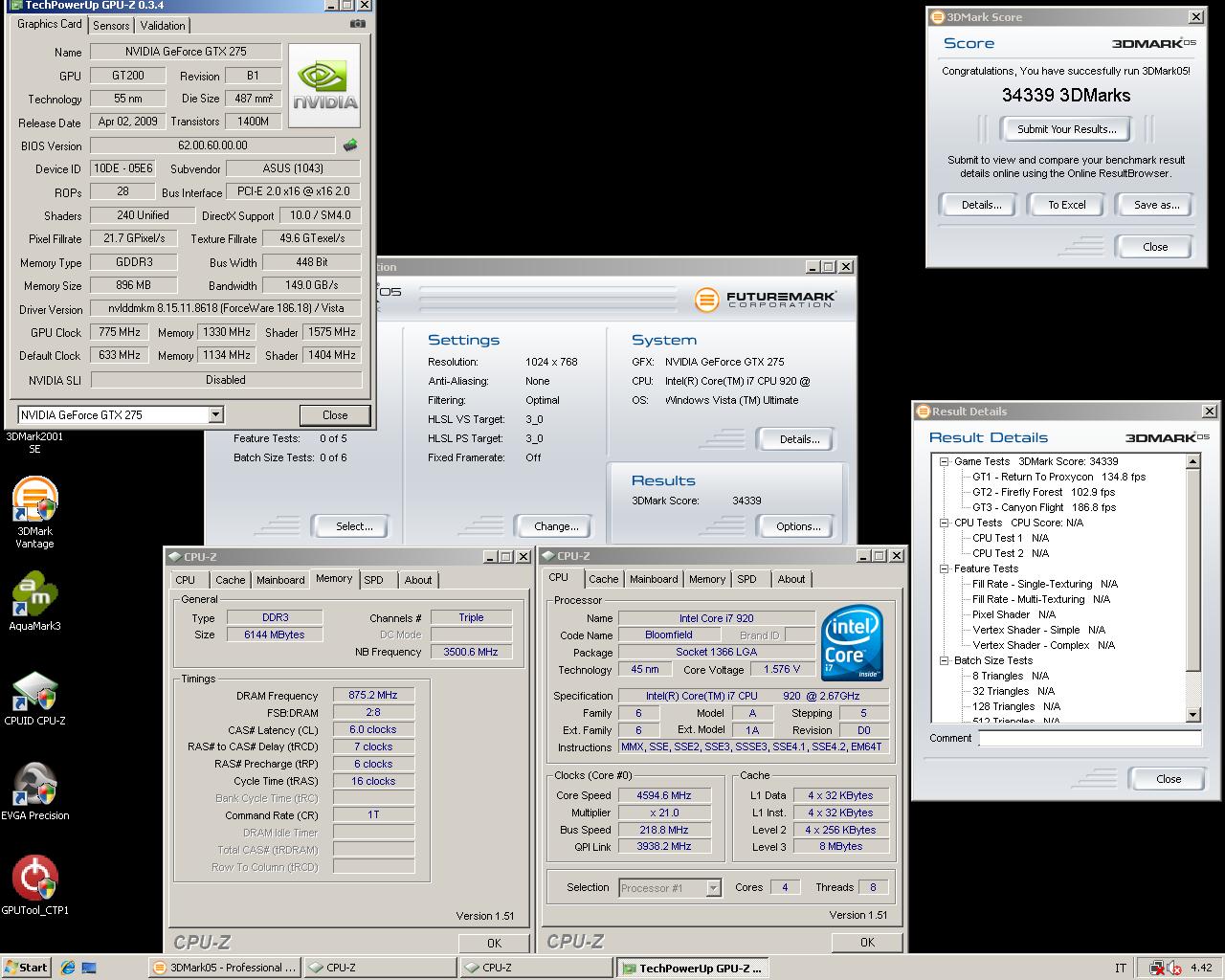This screenshot has height=980, width=1225.
Task: Switch to the Sensors tab in GPU-Z
Action: click(111, 25)
